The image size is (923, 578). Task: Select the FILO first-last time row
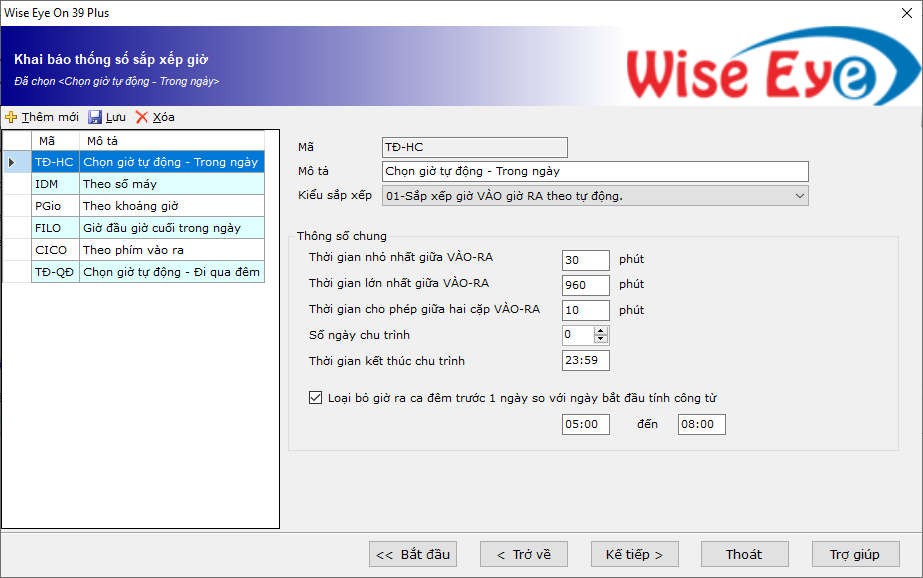coord(148,228)
